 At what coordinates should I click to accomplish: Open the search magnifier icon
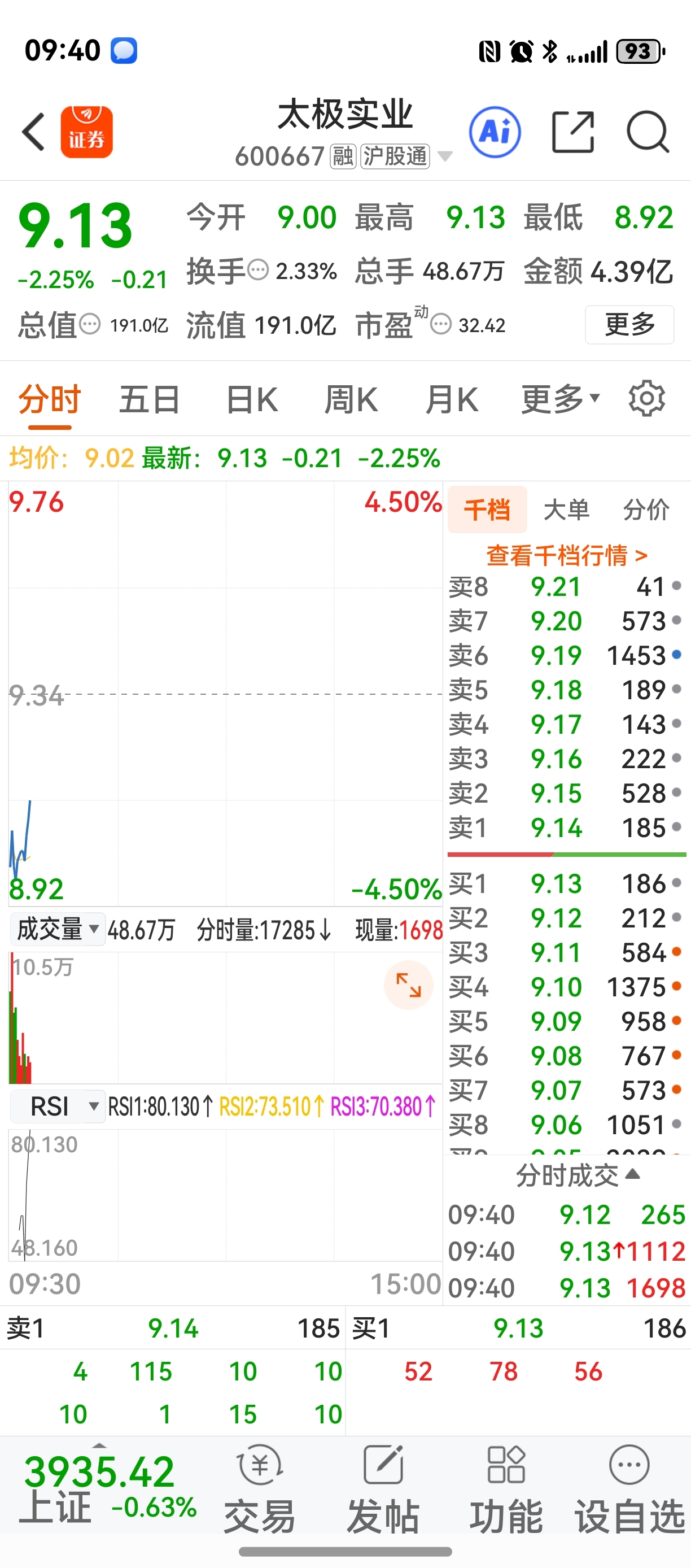pos(648,132)
